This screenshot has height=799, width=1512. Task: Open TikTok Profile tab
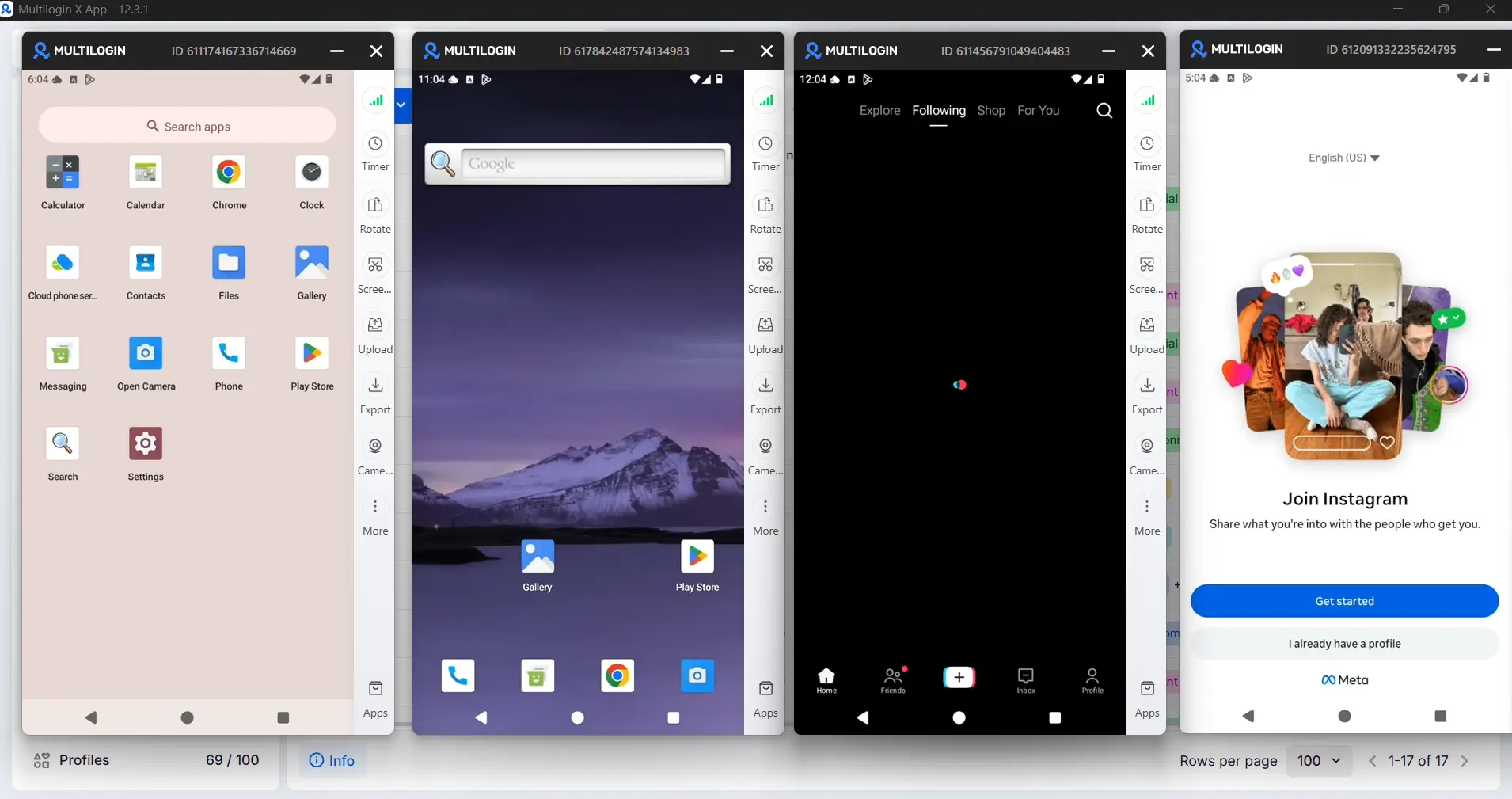[1092, 680]
